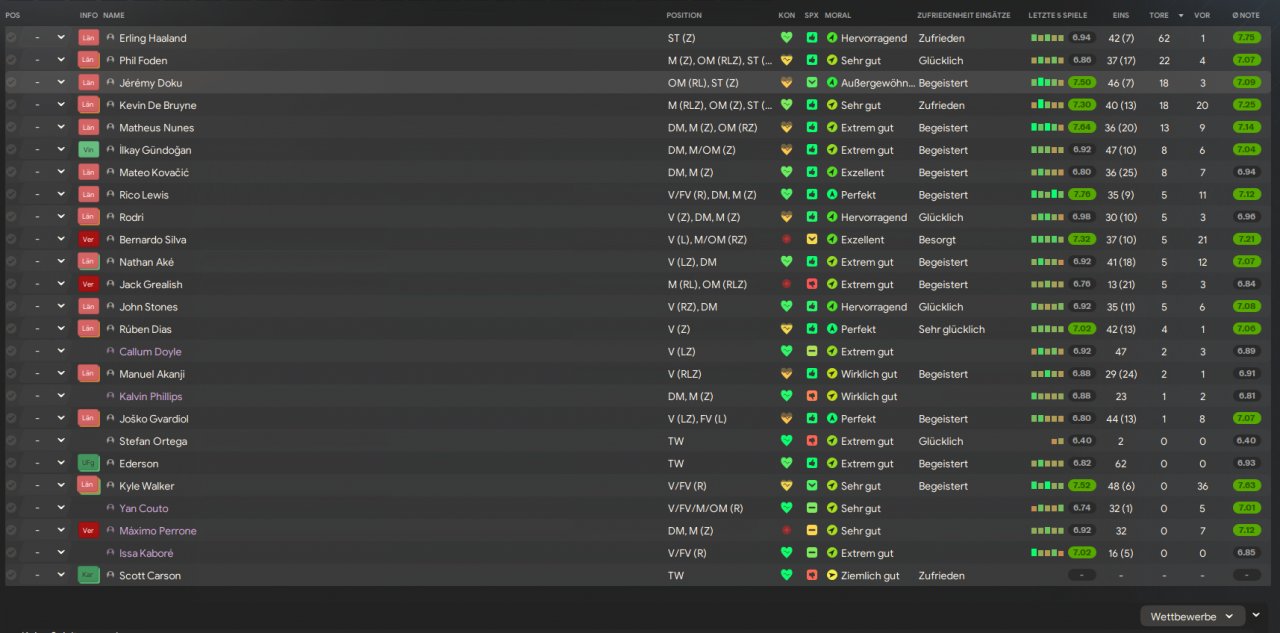Sort by the MORAL column header
This screenshot has height=633, width=1280.
837,15
